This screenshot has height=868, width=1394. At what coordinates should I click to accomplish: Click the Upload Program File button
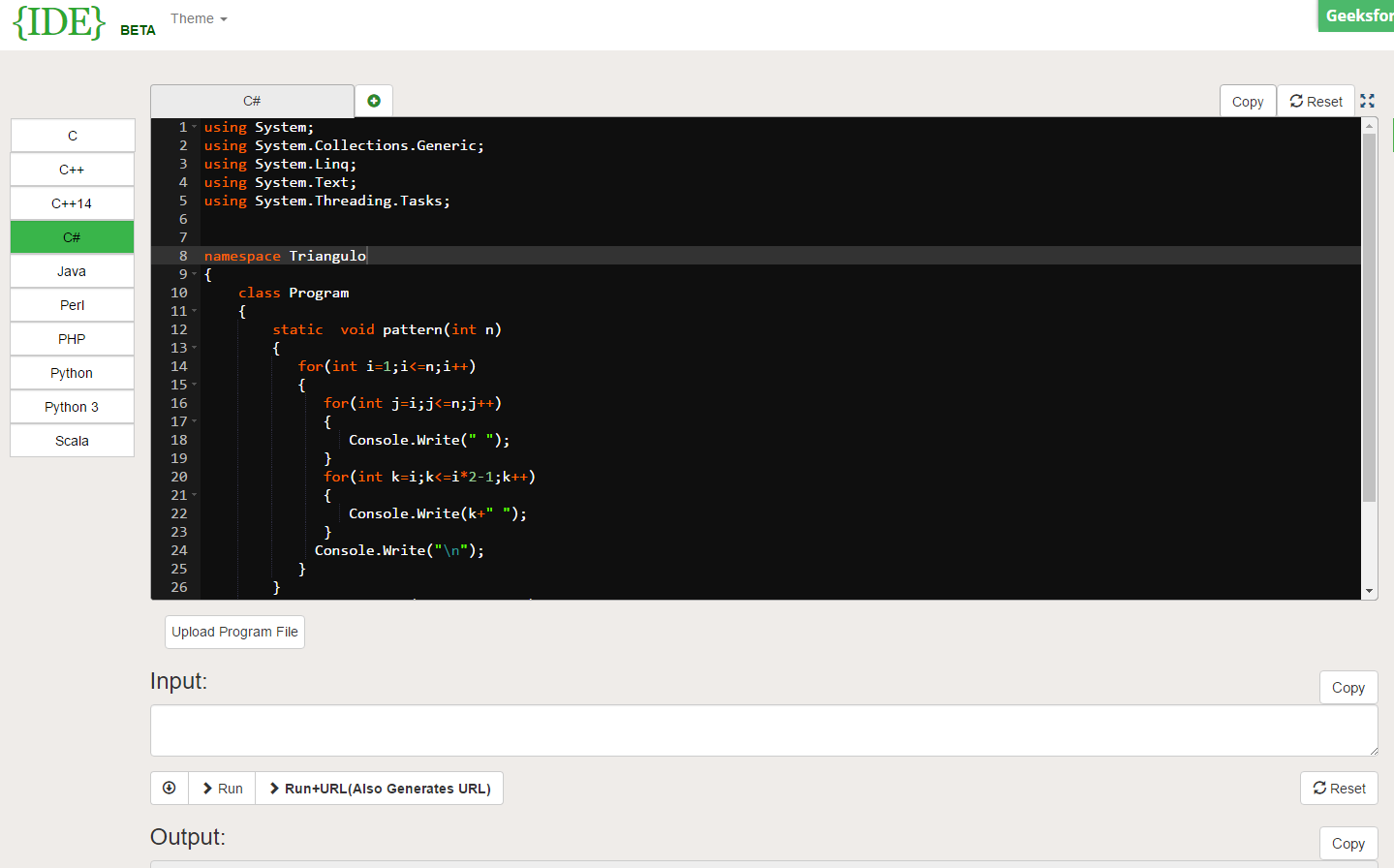(x=234, y=632)
